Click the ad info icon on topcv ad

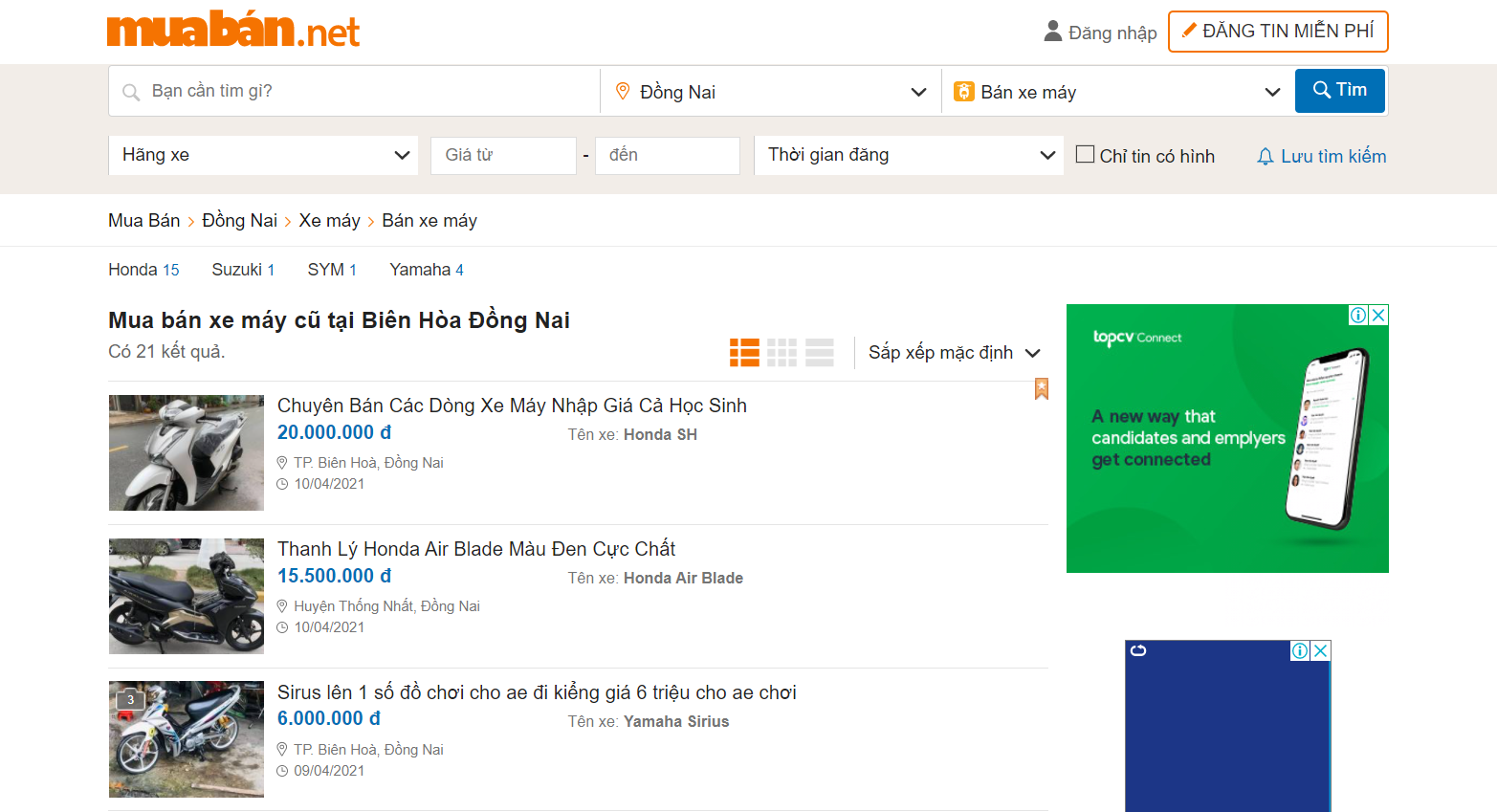pos(1358,315)
